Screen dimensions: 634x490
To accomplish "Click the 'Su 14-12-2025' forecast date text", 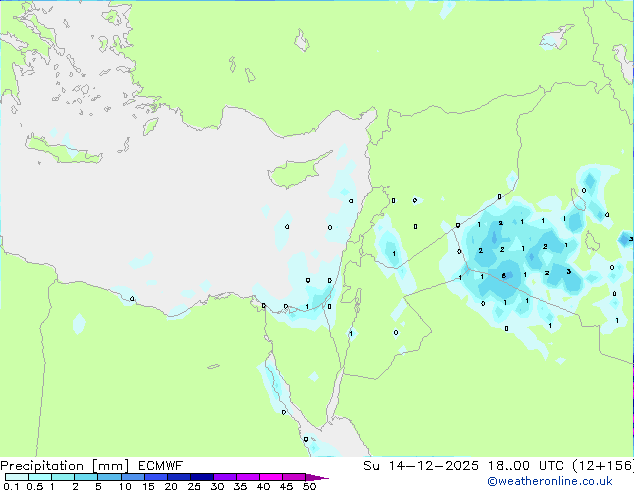I will [421, 466].
